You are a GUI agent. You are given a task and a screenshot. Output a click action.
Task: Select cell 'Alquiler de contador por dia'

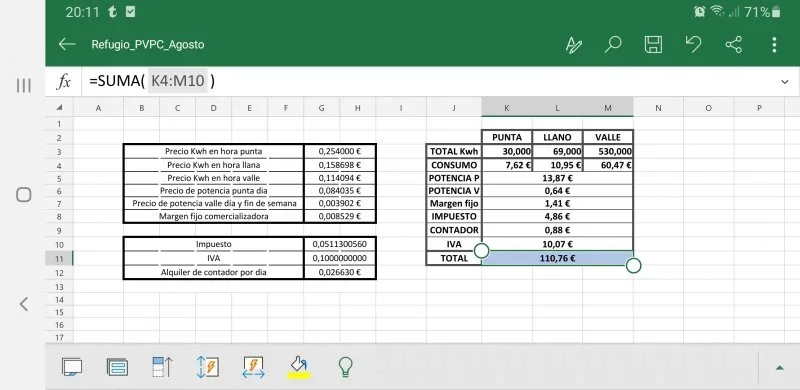tap(214, 272)
